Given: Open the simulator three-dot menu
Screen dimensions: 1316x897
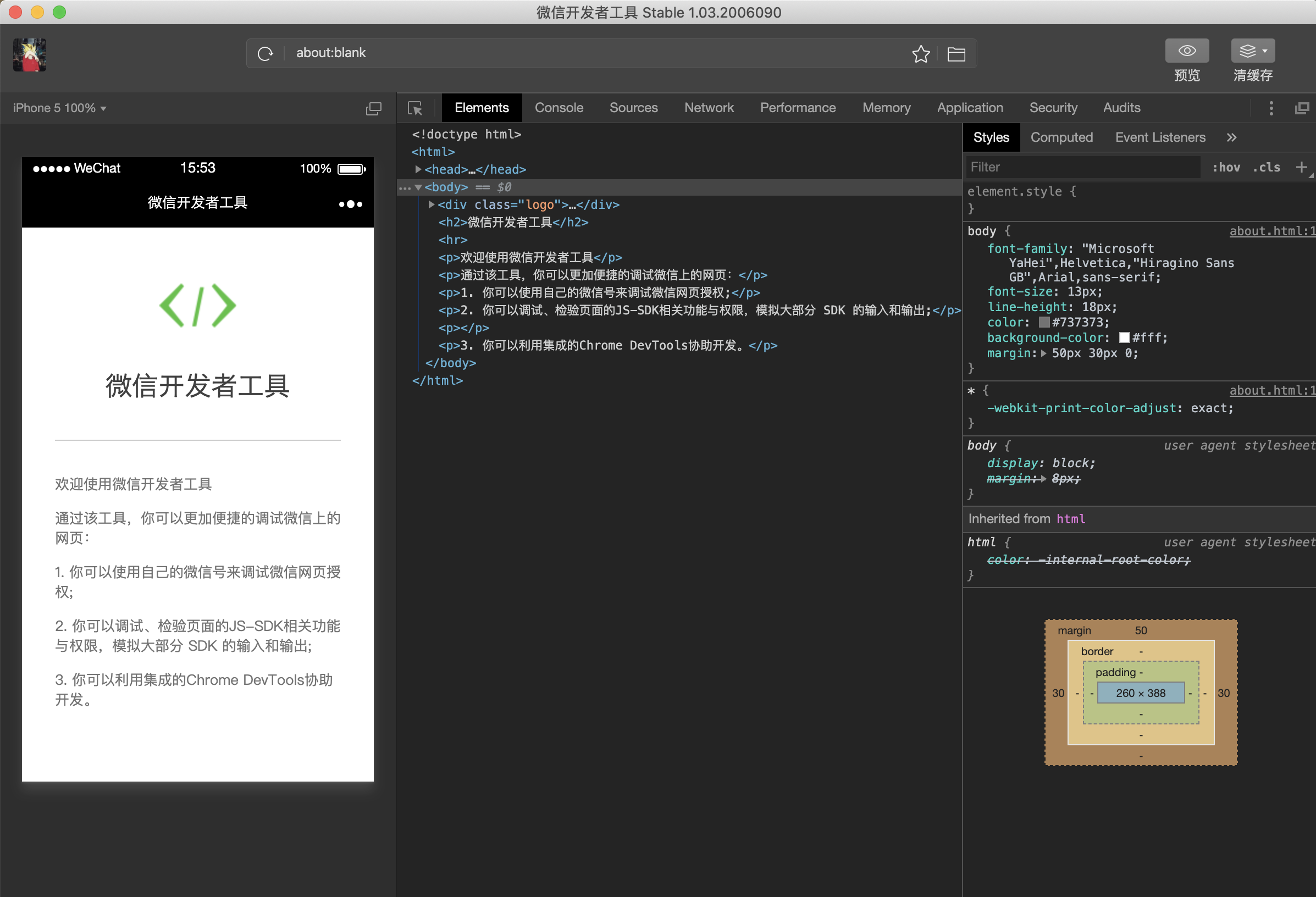Looking at the screenshot, I should click(351, 204).
